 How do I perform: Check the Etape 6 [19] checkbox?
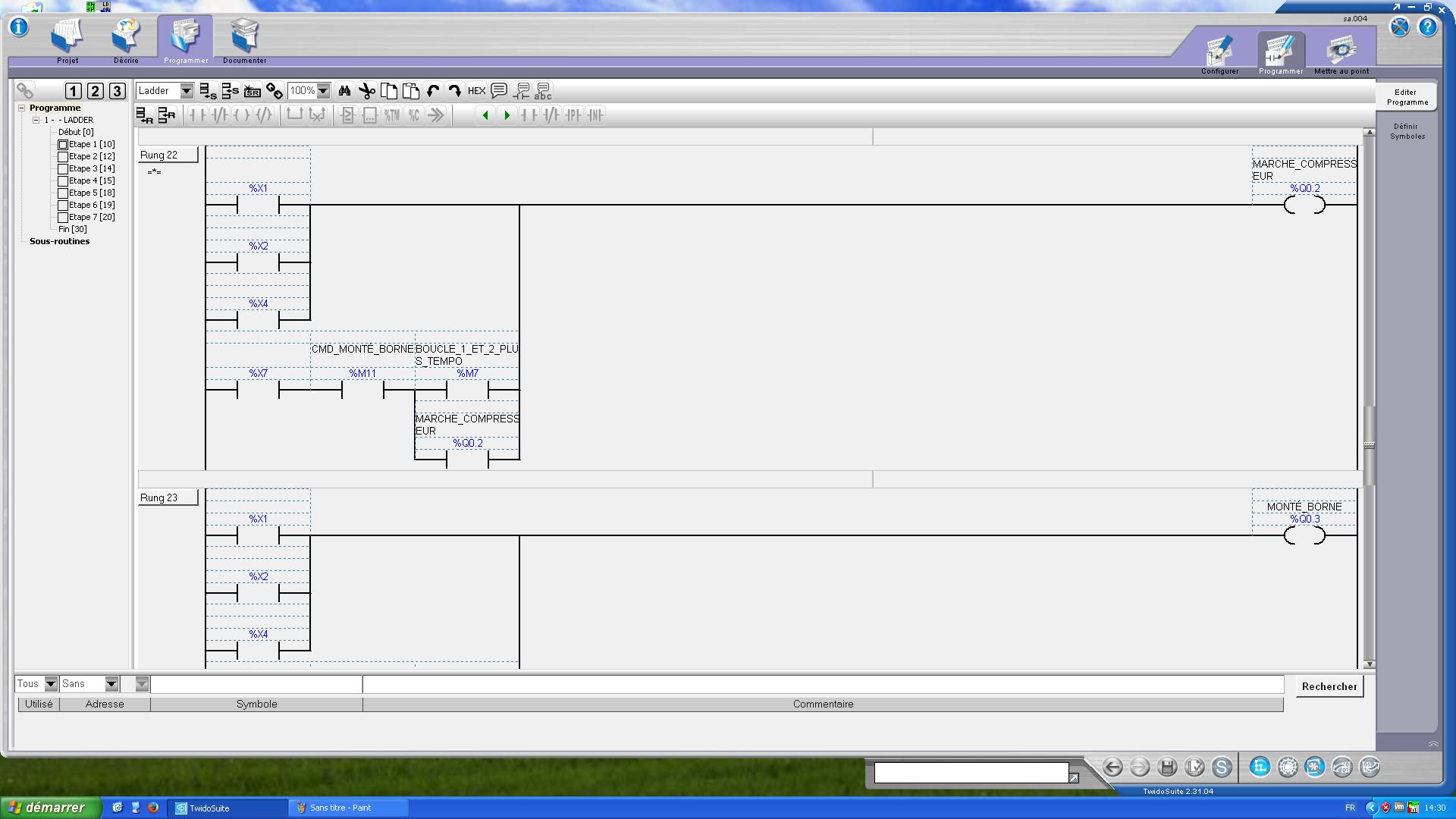tap(63, 205)
